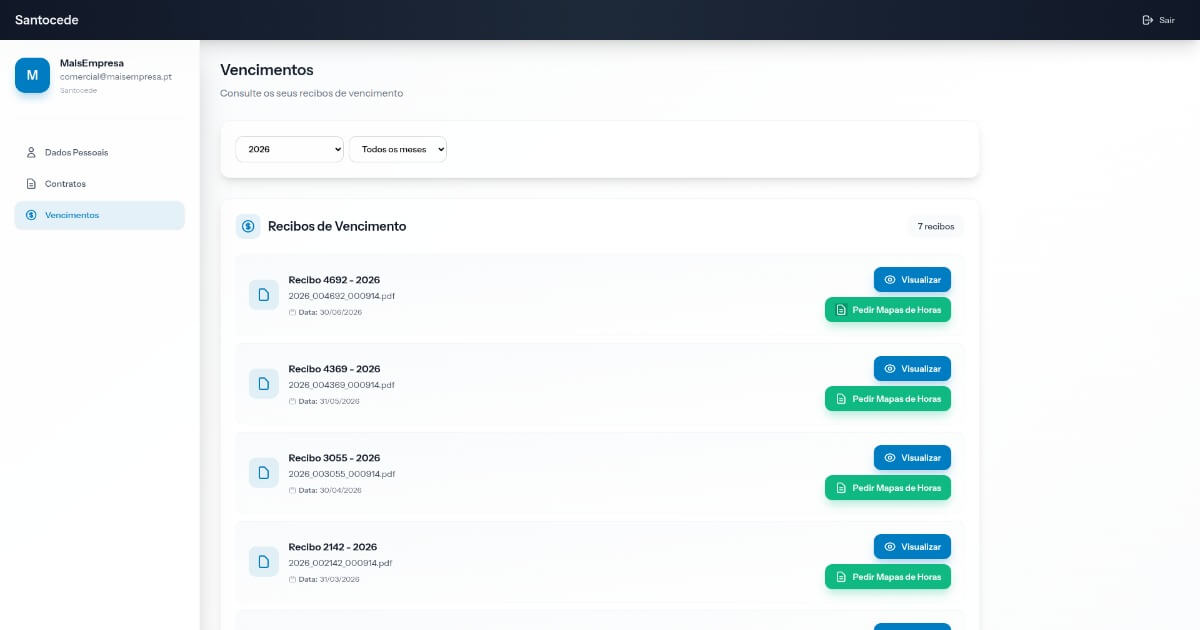This screenshot has height=630, width=1200.
Task: Visualizar Recibo 4692 - 2026
Action: (x=912, y=280)
